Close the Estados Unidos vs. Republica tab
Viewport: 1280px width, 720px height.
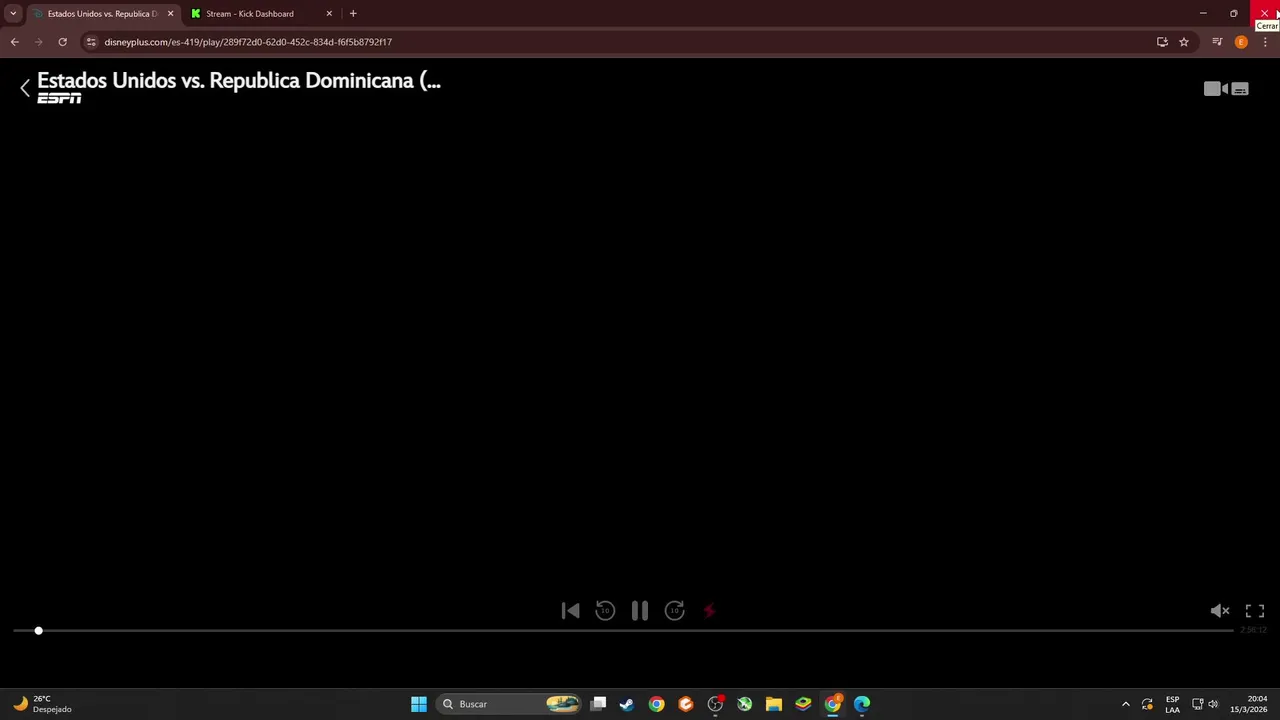click(170, 14)
